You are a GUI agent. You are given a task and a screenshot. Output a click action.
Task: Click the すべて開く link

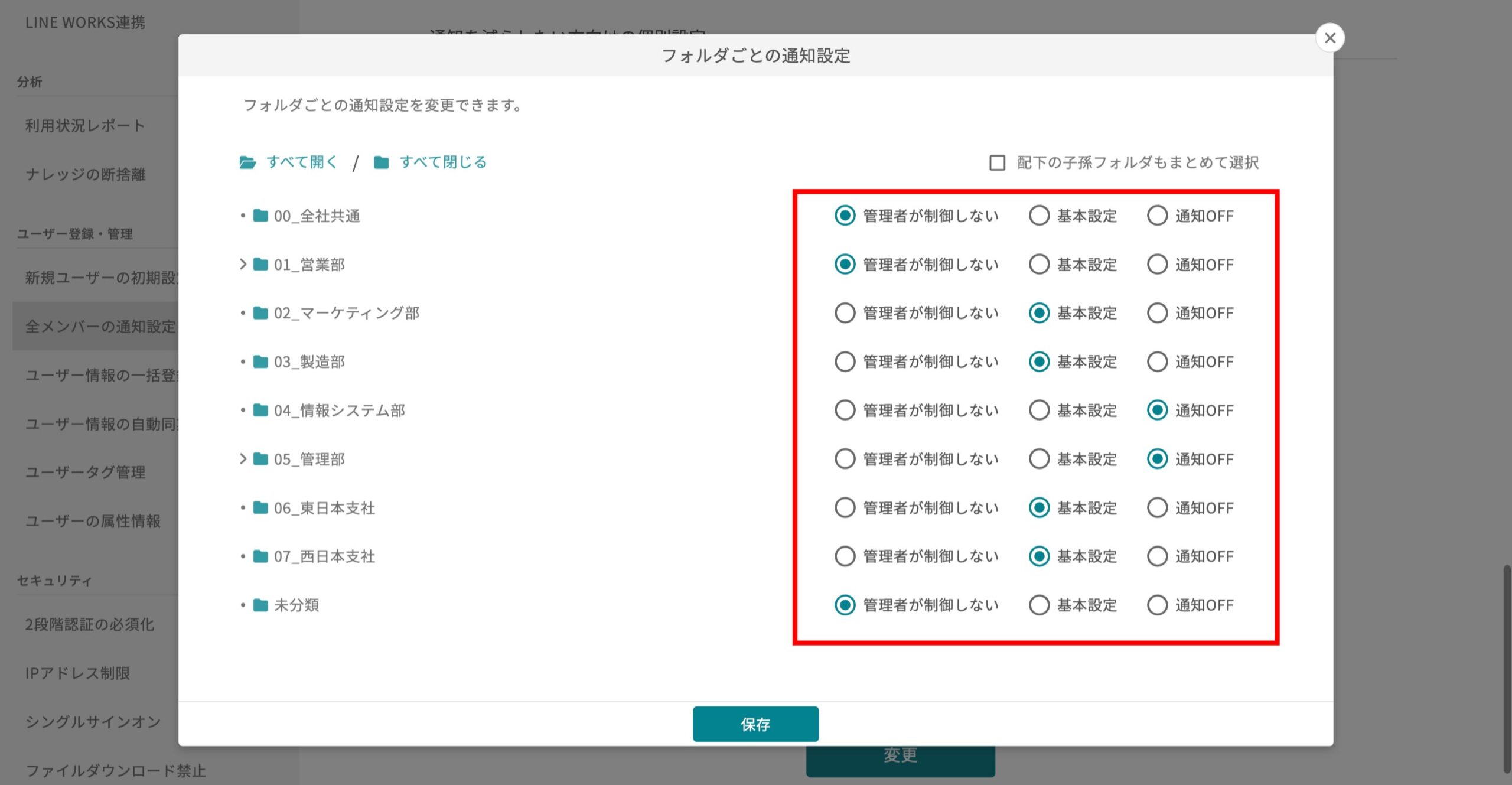[302, 162]
